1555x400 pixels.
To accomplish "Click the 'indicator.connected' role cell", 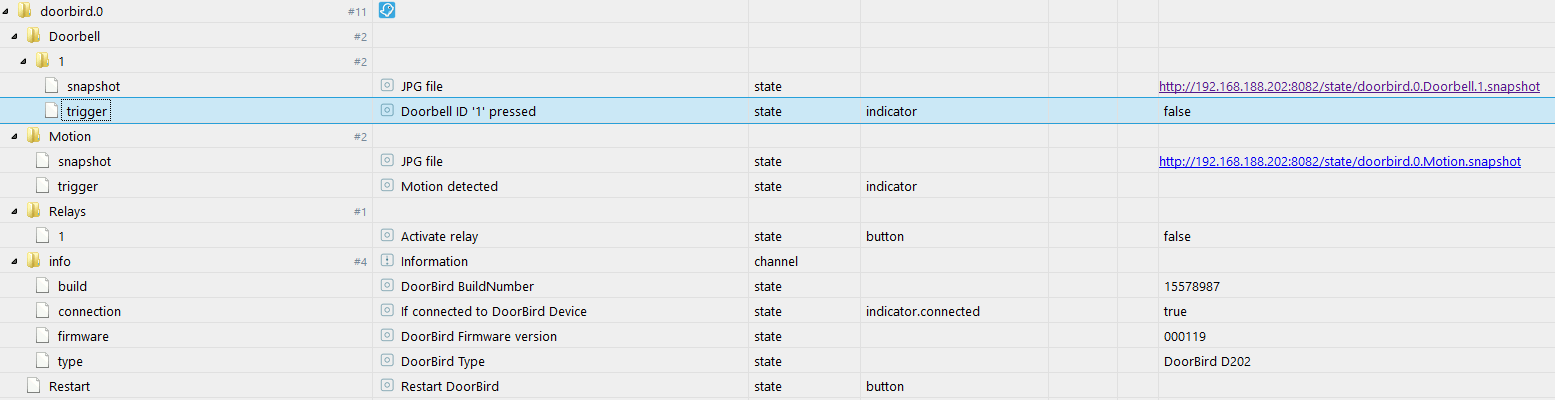I will (x=923, y=311).
